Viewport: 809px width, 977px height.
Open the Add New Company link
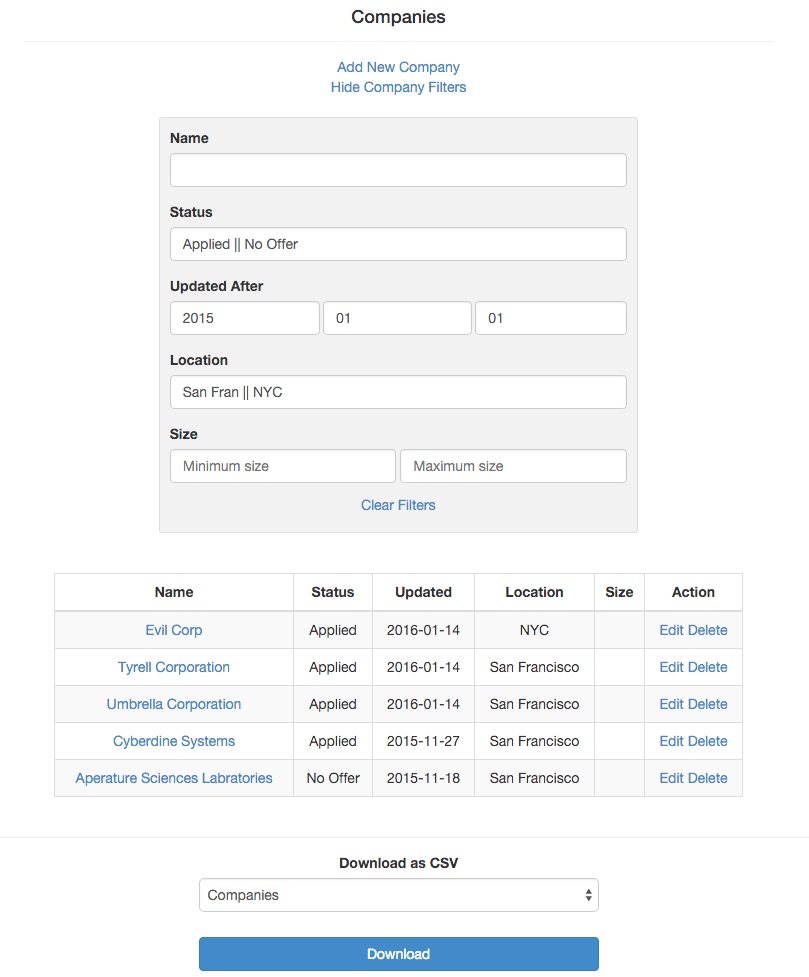click(x=398, y=67)
